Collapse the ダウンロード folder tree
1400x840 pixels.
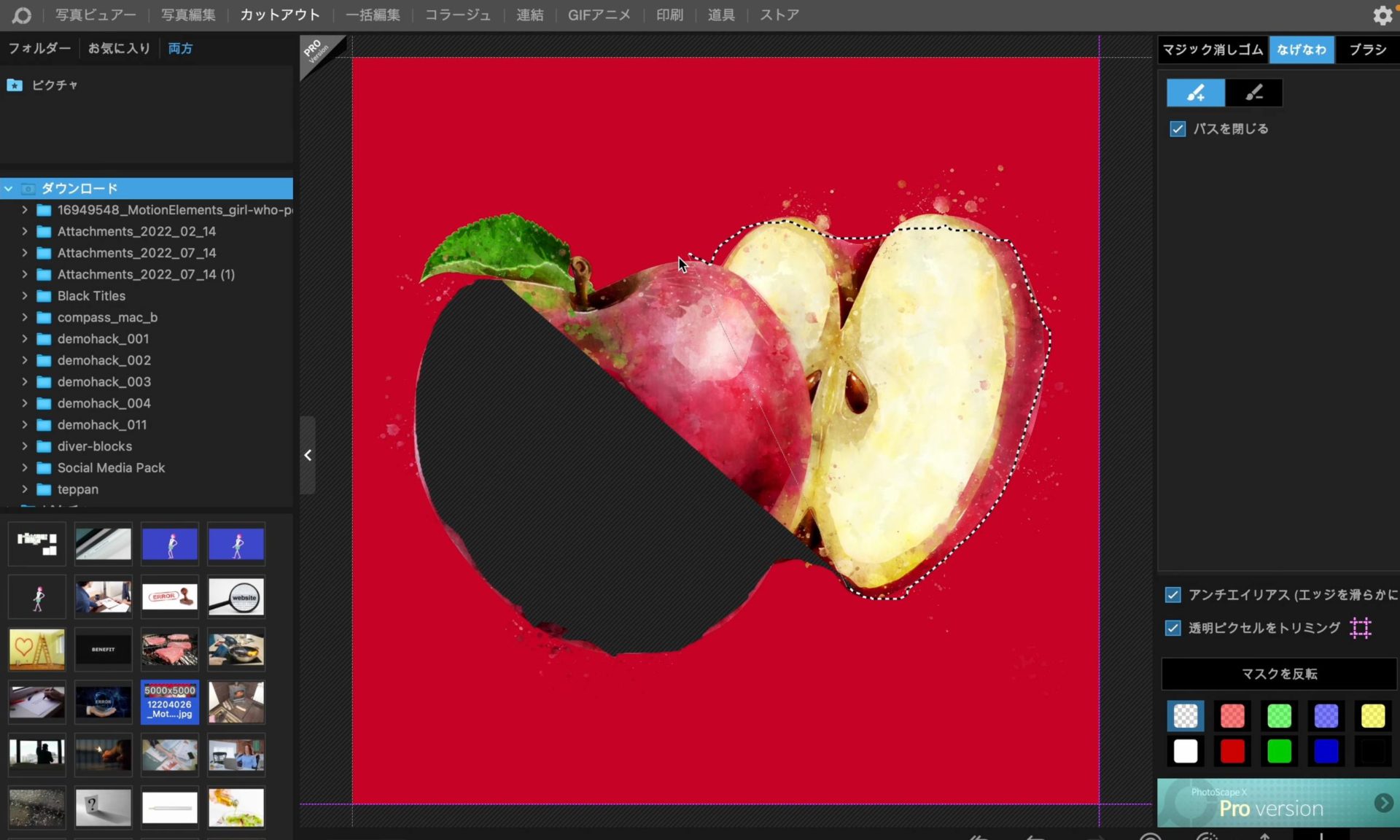[9, 189]
